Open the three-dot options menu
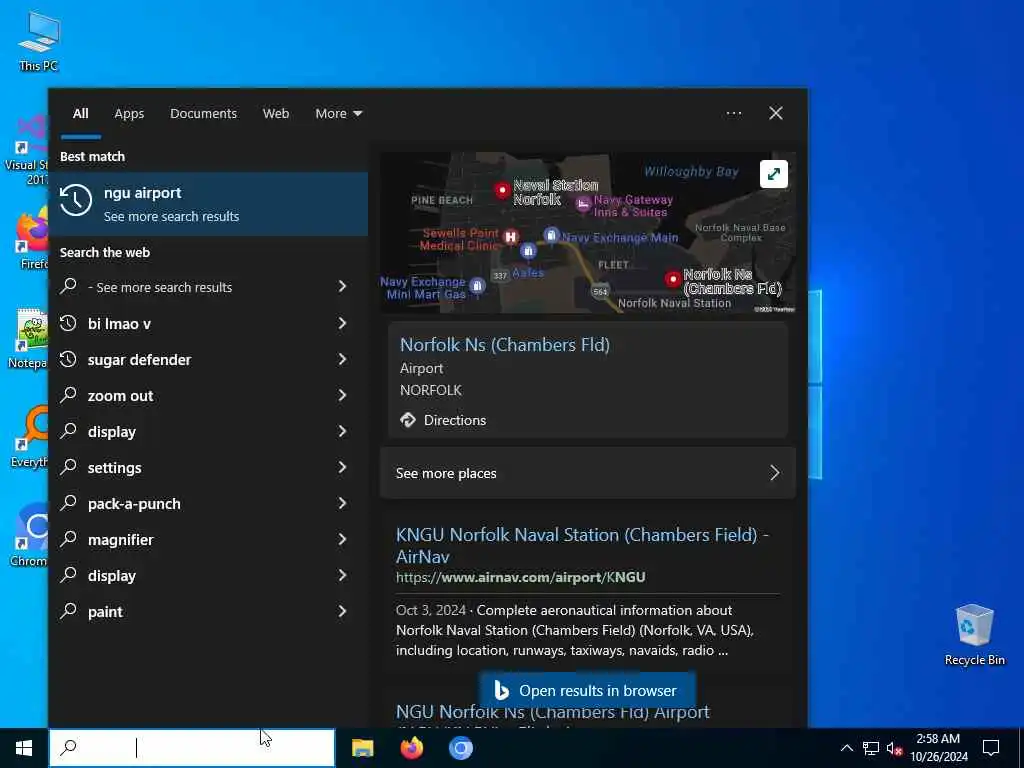This screenshot has height=768, width=1024. [733, 113]
